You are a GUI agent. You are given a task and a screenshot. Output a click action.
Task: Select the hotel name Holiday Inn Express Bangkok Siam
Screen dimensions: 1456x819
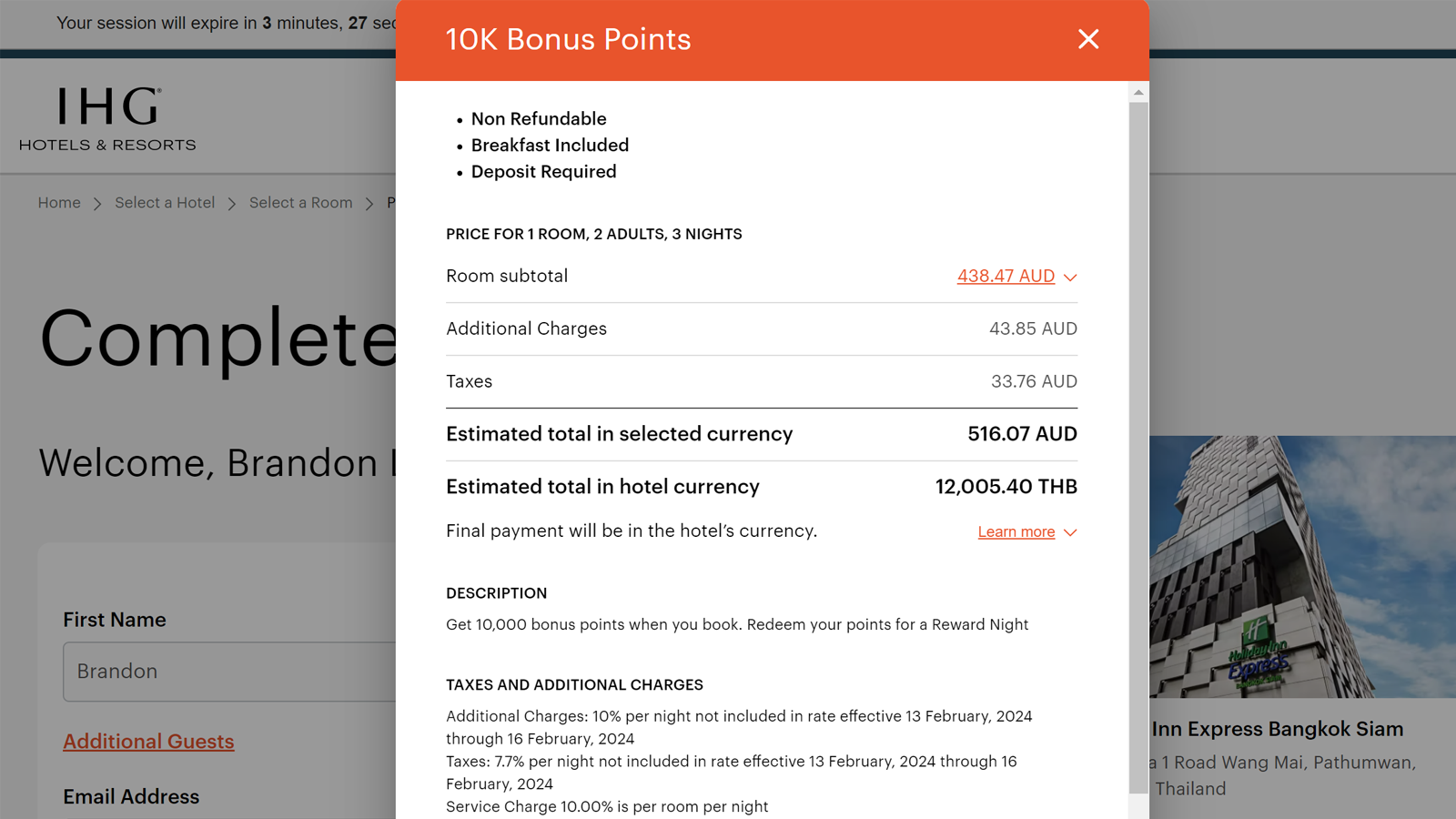coord(1274,729)
